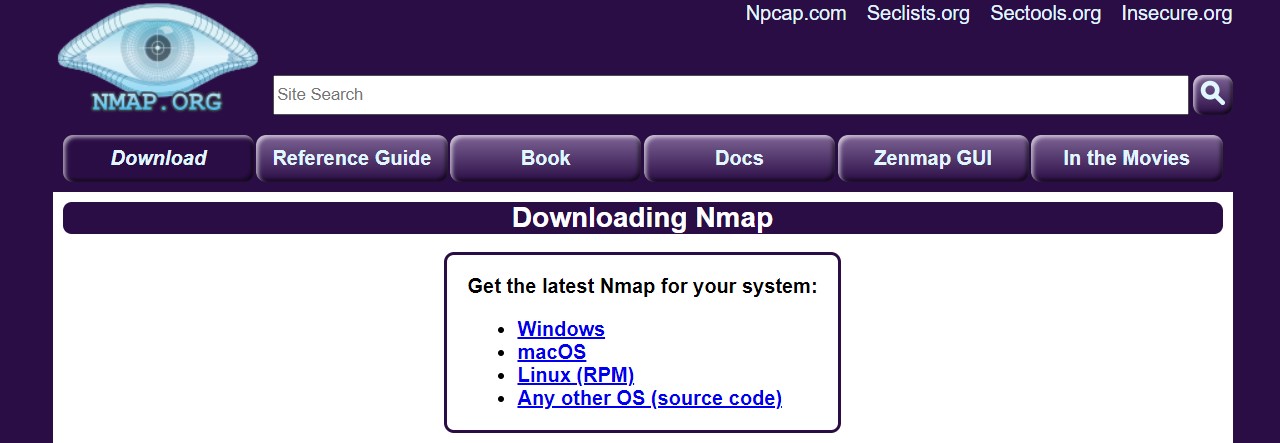Viewport: 1280px width, 443px height.
Task: Open the Download navigation tab
Action: pyautogui.click(x=158, y=158)
